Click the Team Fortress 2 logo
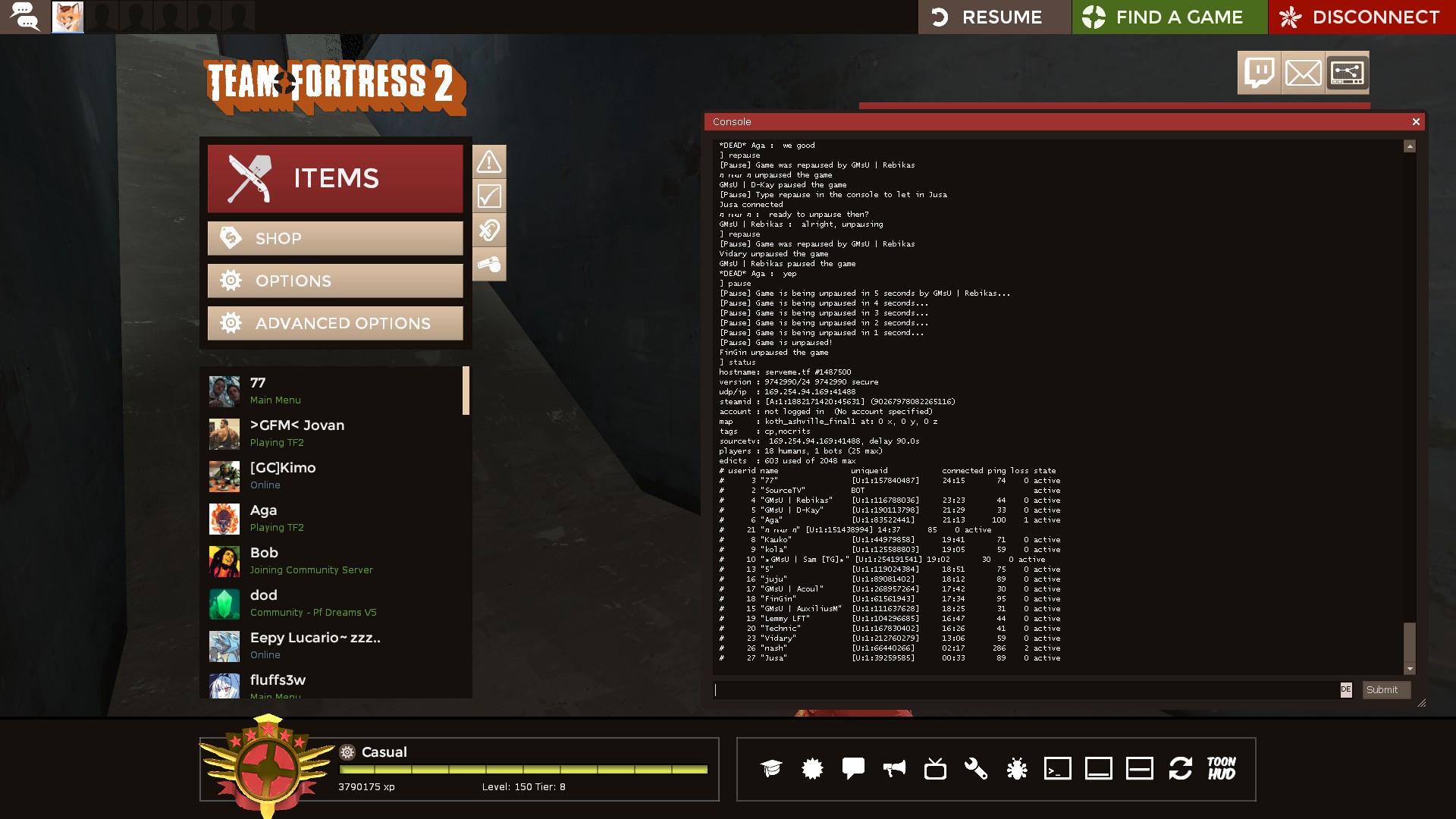Image resolution: width=1456 pixels, height=819 pixels. coord(334,86)
